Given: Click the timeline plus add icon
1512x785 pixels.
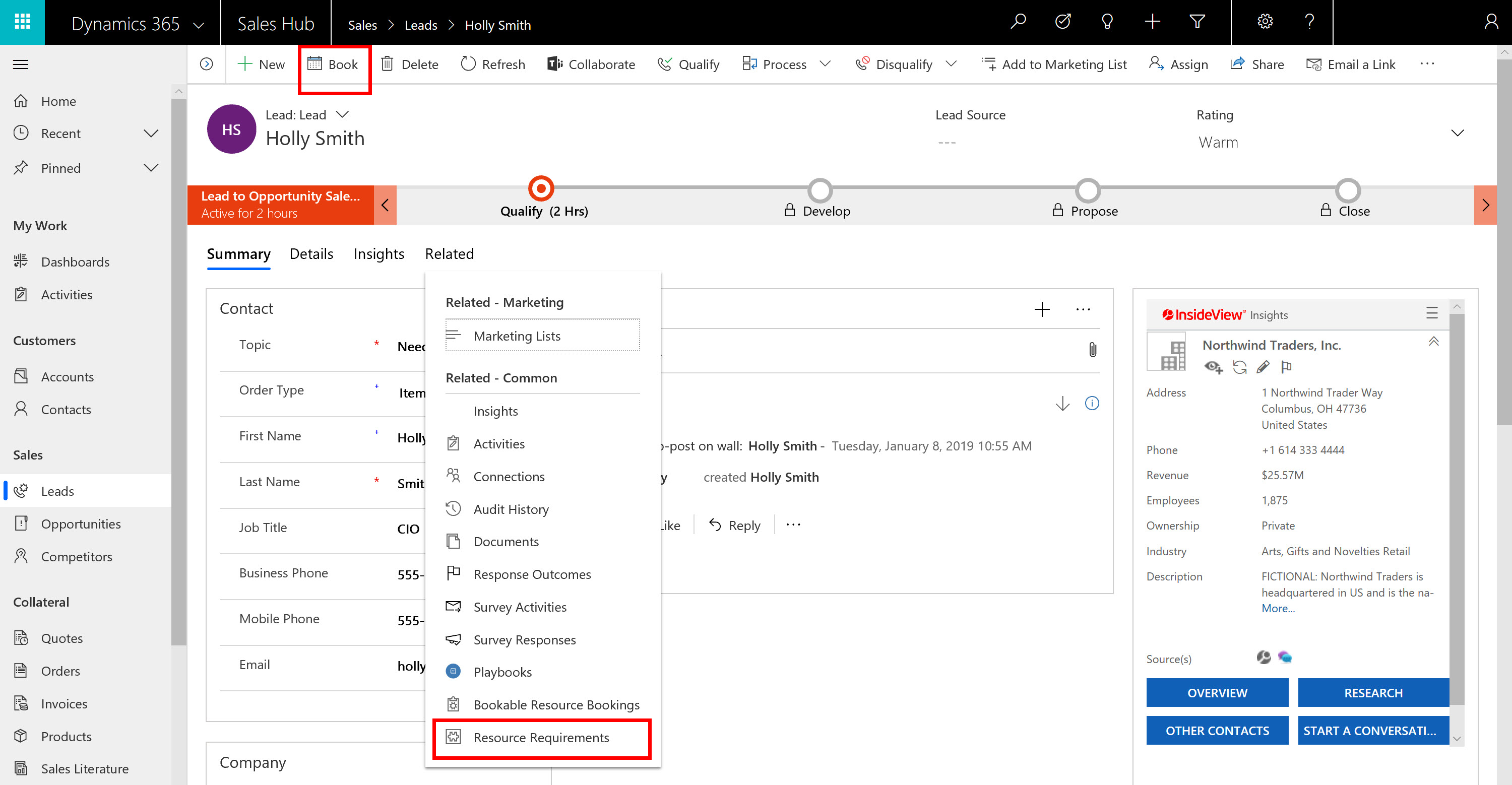Looking at the screenshot, I should pyautogui.click(x=1042, y=309).
